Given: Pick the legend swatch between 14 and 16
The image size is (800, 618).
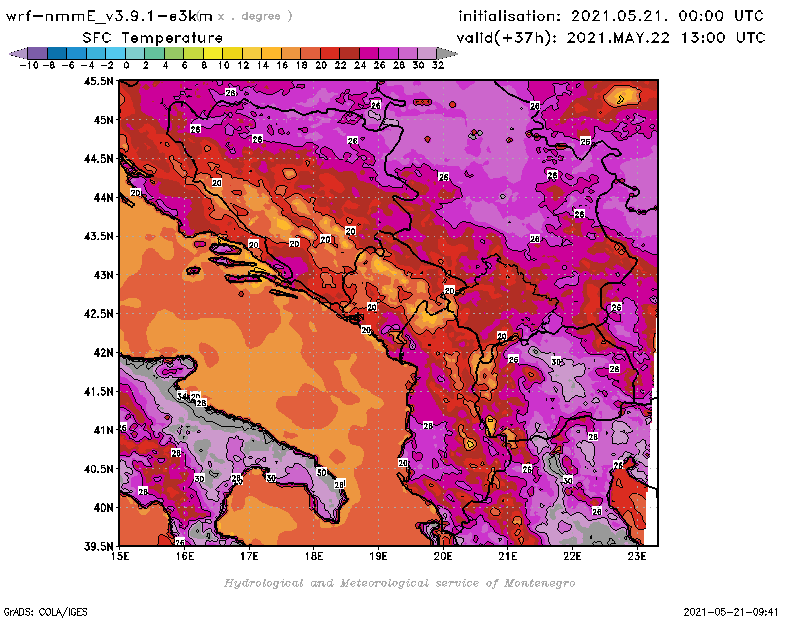Looking at the screenshot, I should pyautogui.click(x=271, y=53).
